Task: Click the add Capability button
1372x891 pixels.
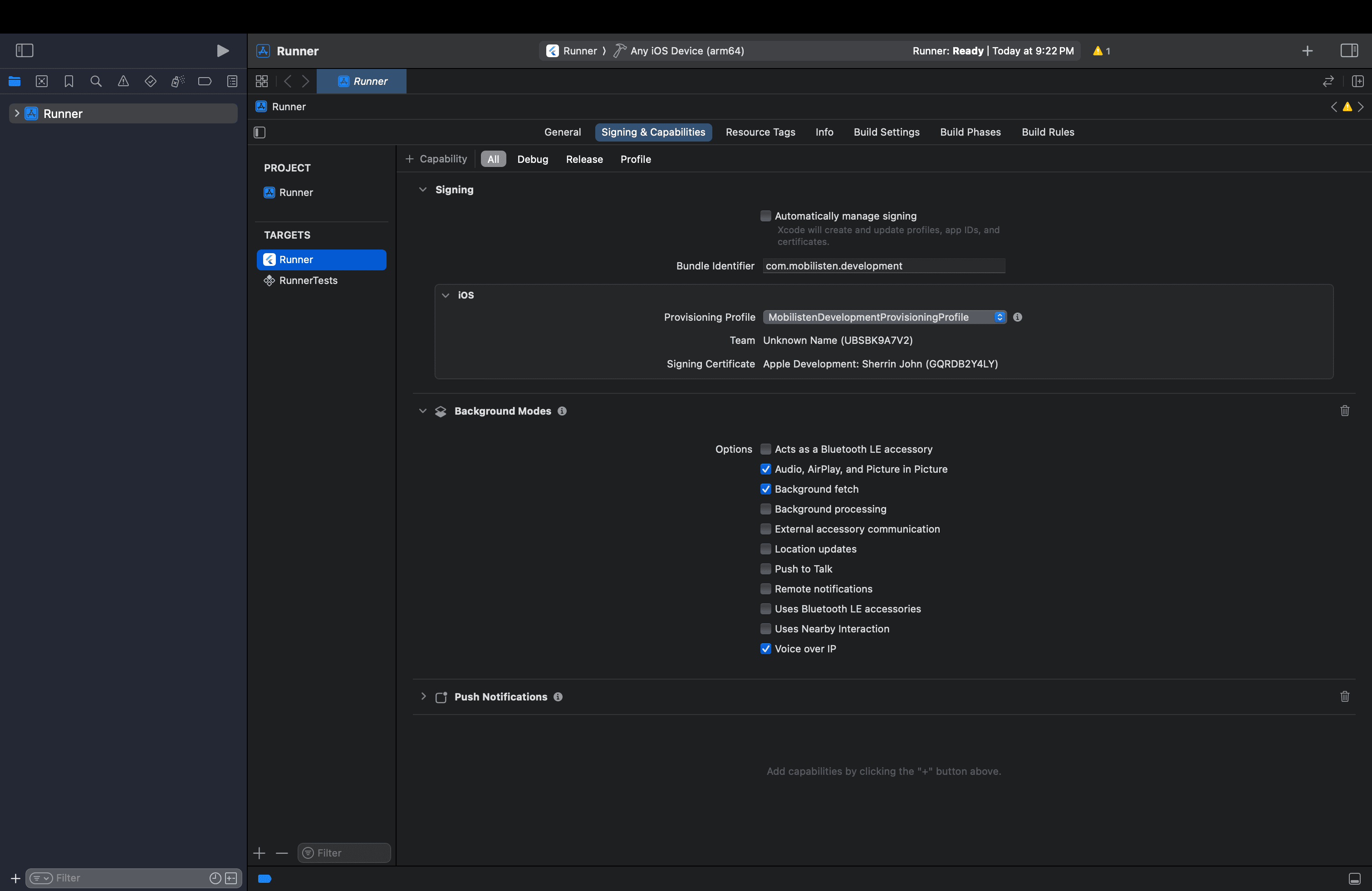Action: coord(436,159)
